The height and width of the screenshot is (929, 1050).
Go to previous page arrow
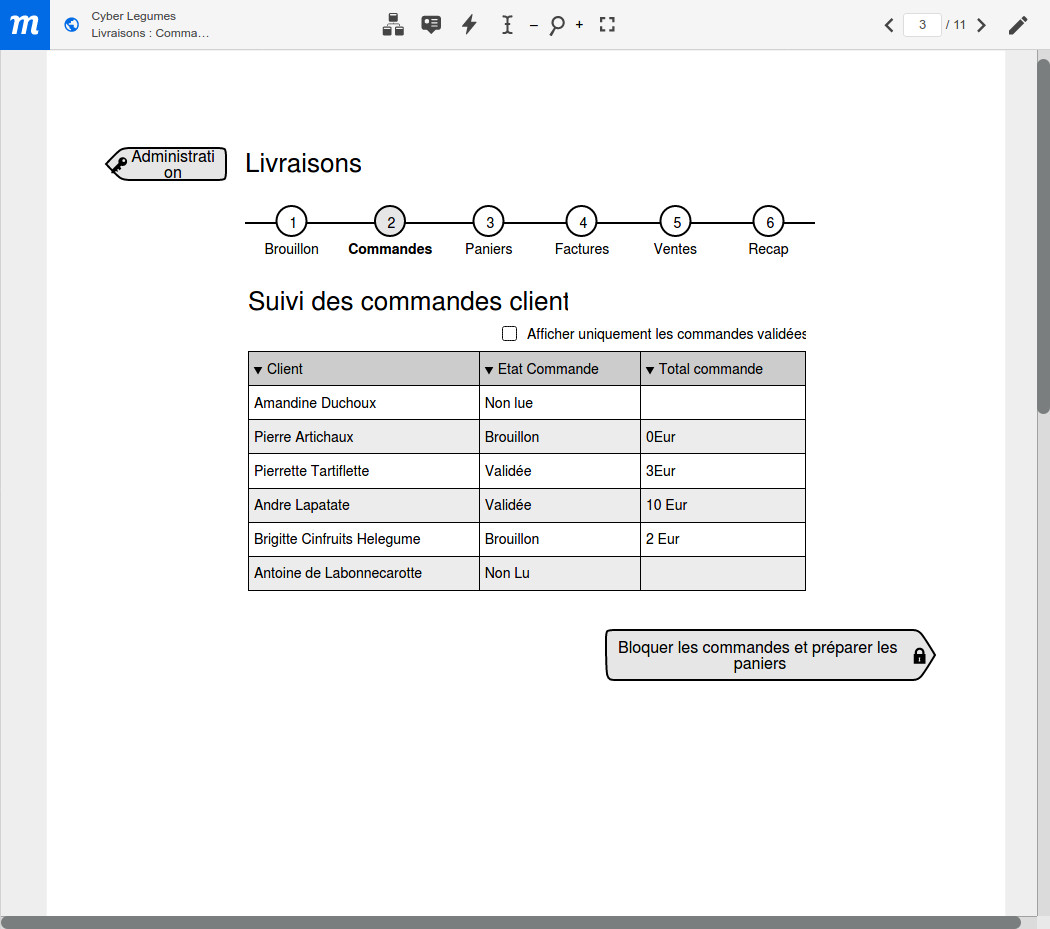tap(888, 25)
